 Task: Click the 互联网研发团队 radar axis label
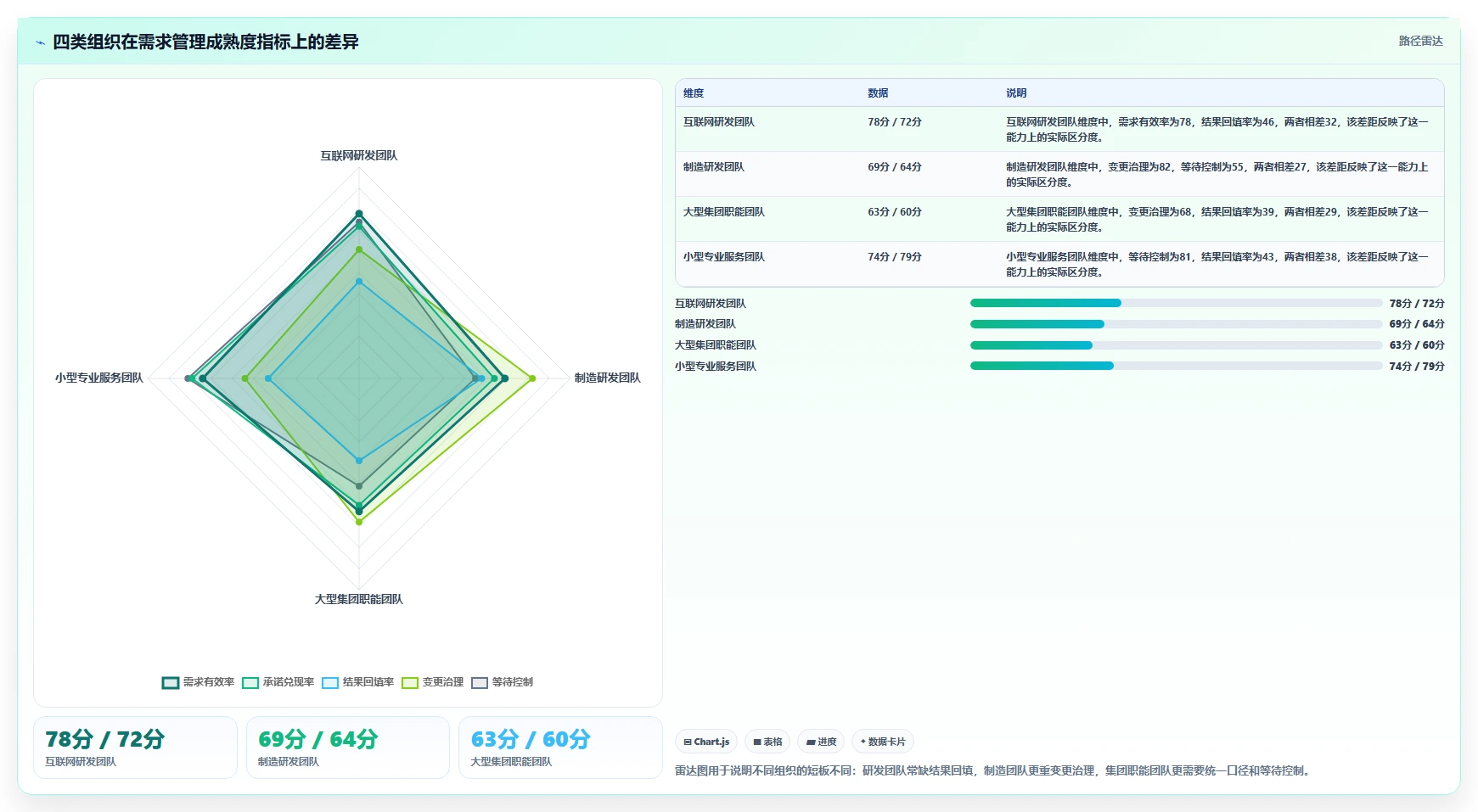click(x=359, y=156)
